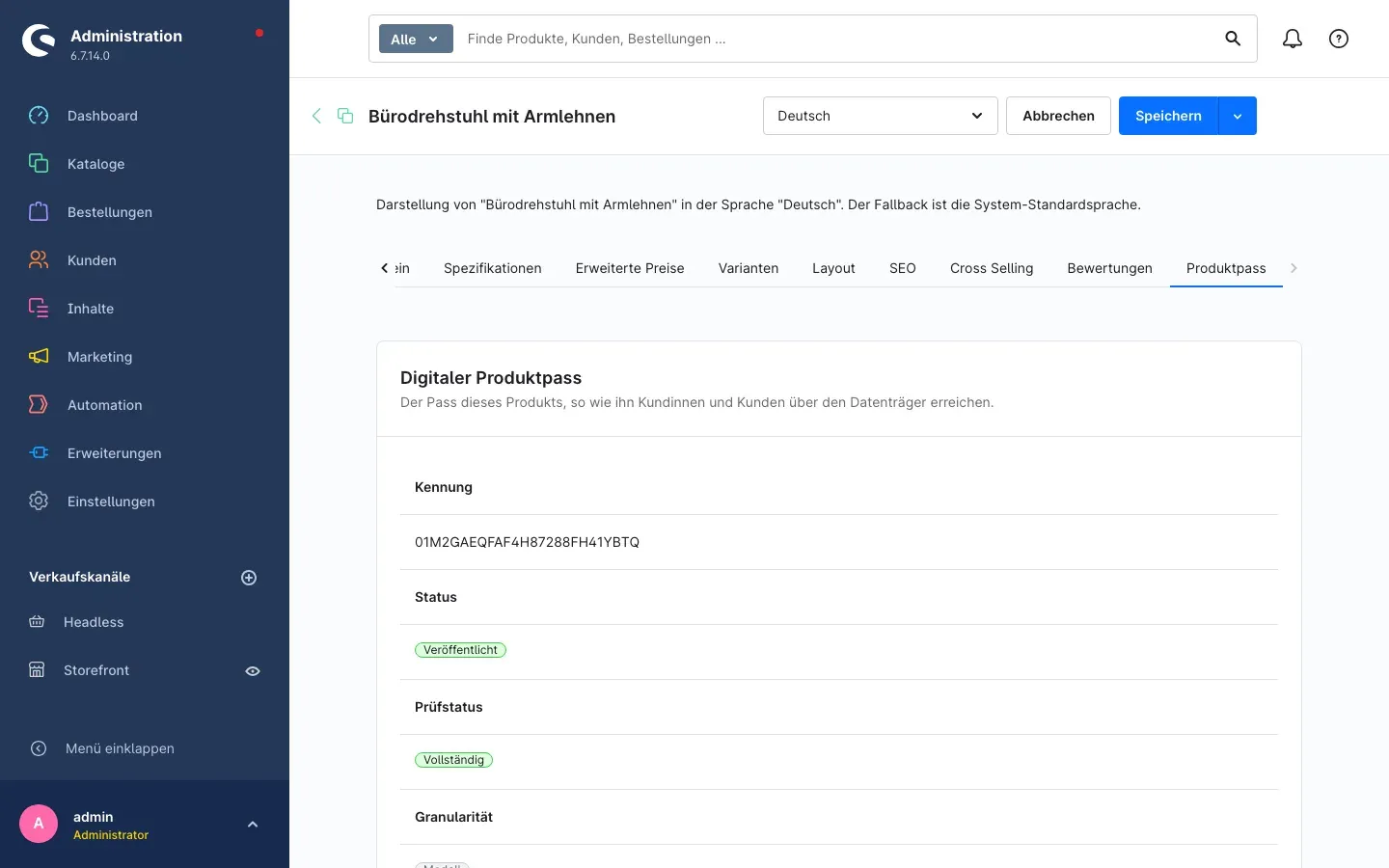
Task: Click the Bestellungen orders bag icon
Action: [x=39, y=212]
